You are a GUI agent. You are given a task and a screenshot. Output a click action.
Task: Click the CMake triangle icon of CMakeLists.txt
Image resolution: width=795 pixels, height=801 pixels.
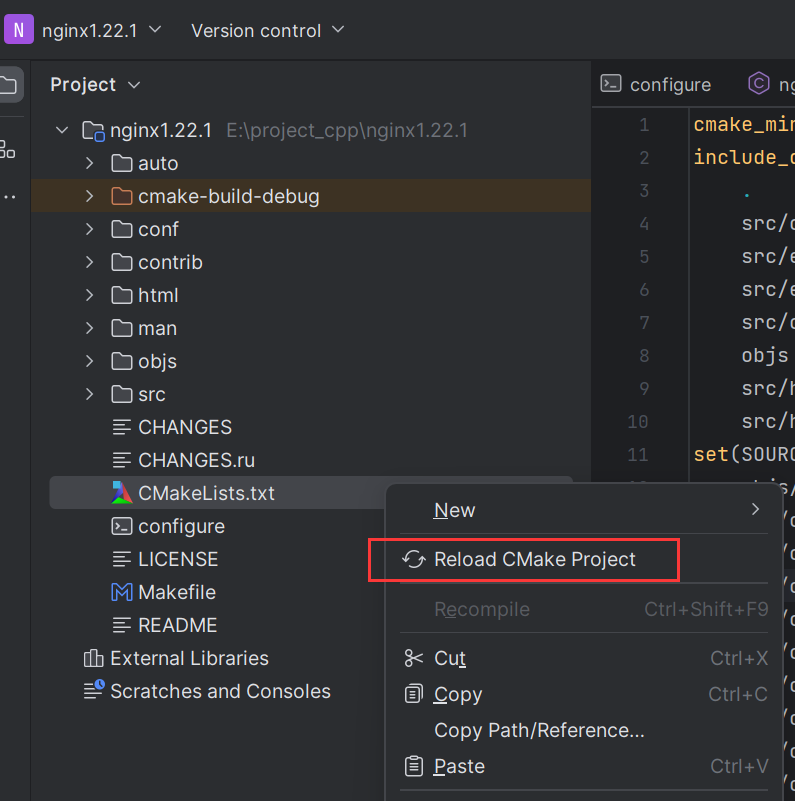coord(122,493)
